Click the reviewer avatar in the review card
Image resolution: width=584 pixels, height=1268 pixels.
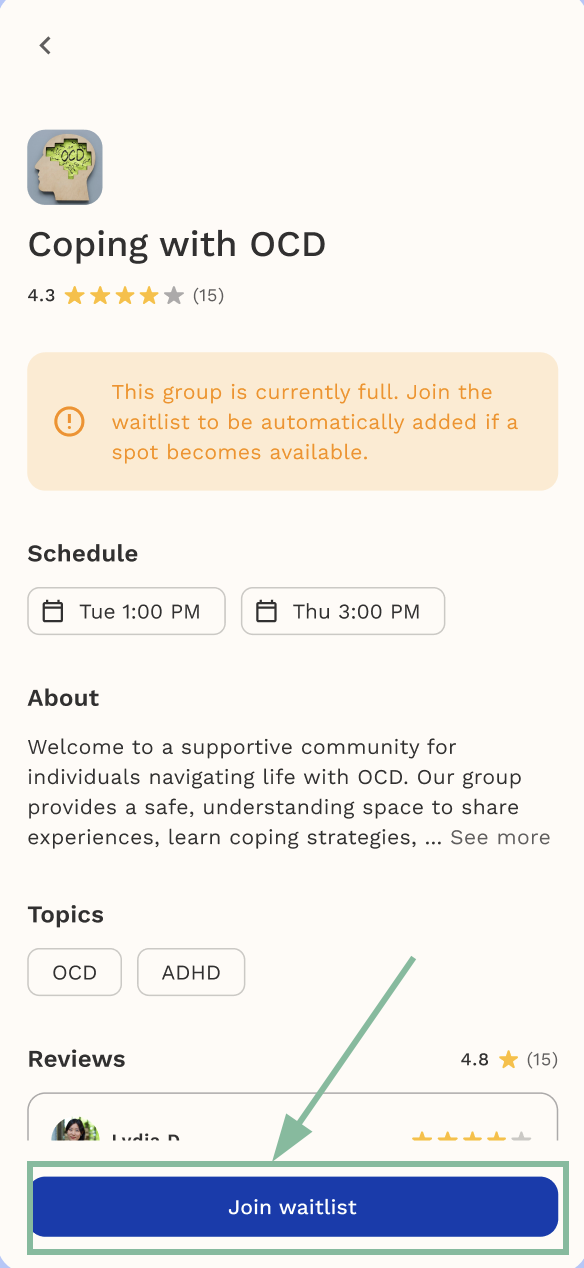(x=76, y=1130)
